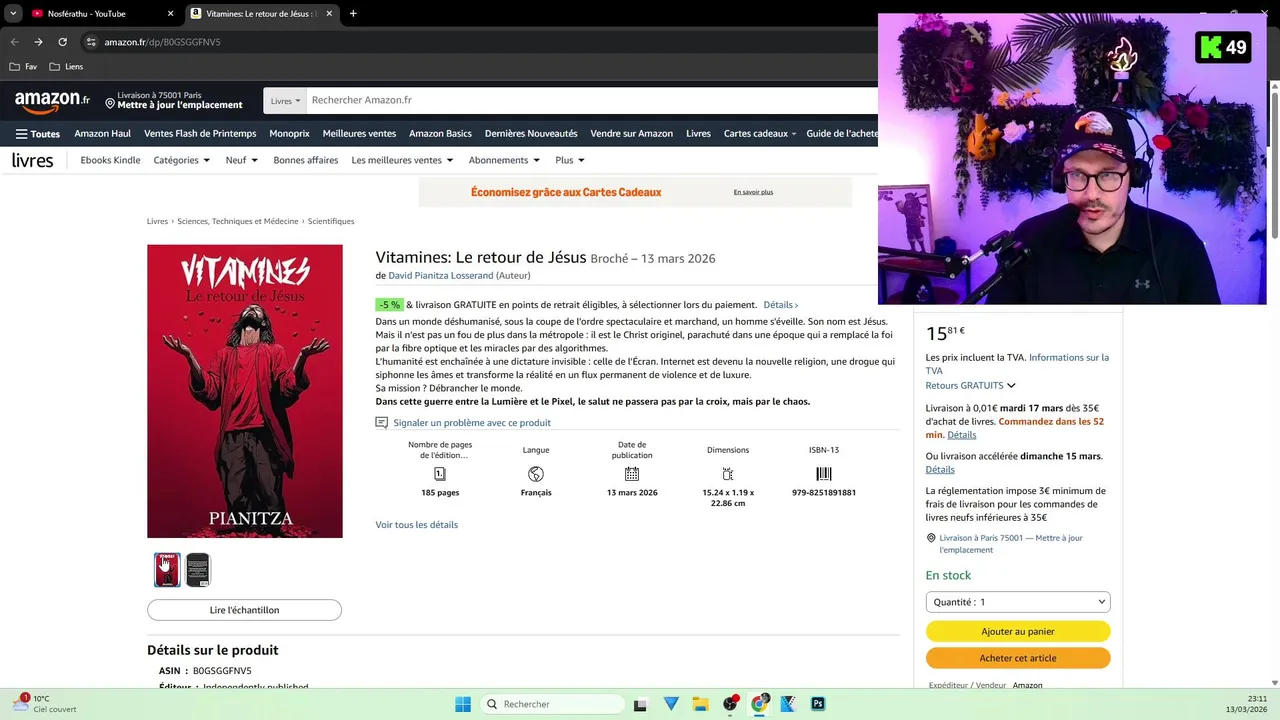Click the ISBN-13 barcode icon
The image size is (1280, 720).
[x=824, y=474]
